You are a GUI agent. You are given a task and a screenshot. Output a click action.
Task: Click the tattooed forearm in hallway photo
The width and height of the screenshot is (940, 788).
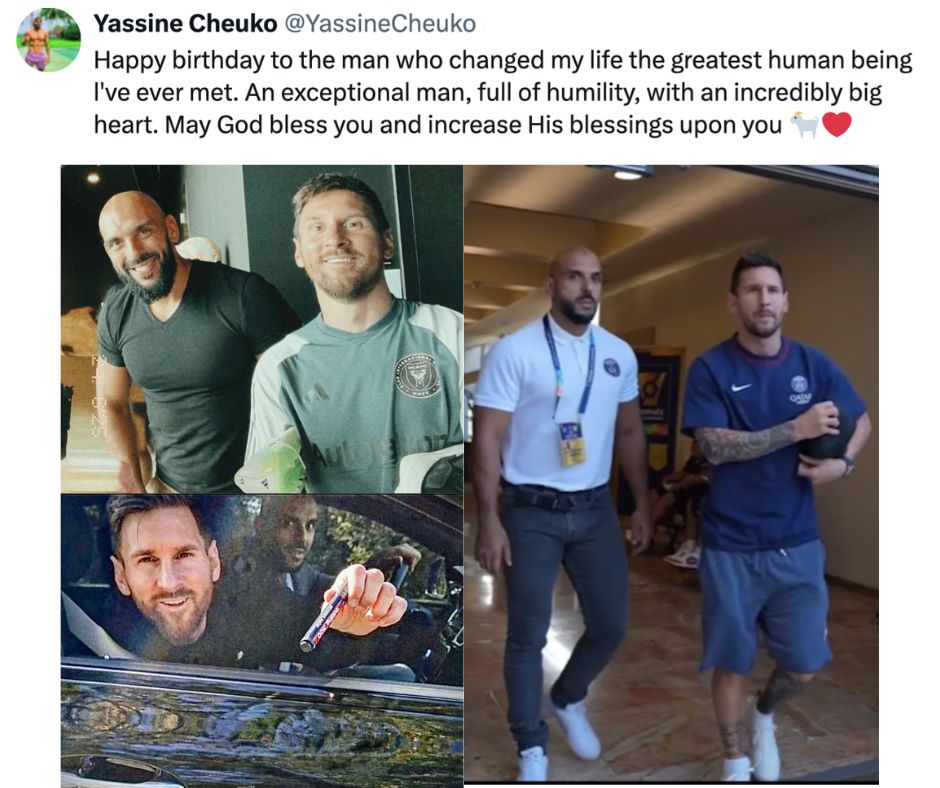click(746, 442)
